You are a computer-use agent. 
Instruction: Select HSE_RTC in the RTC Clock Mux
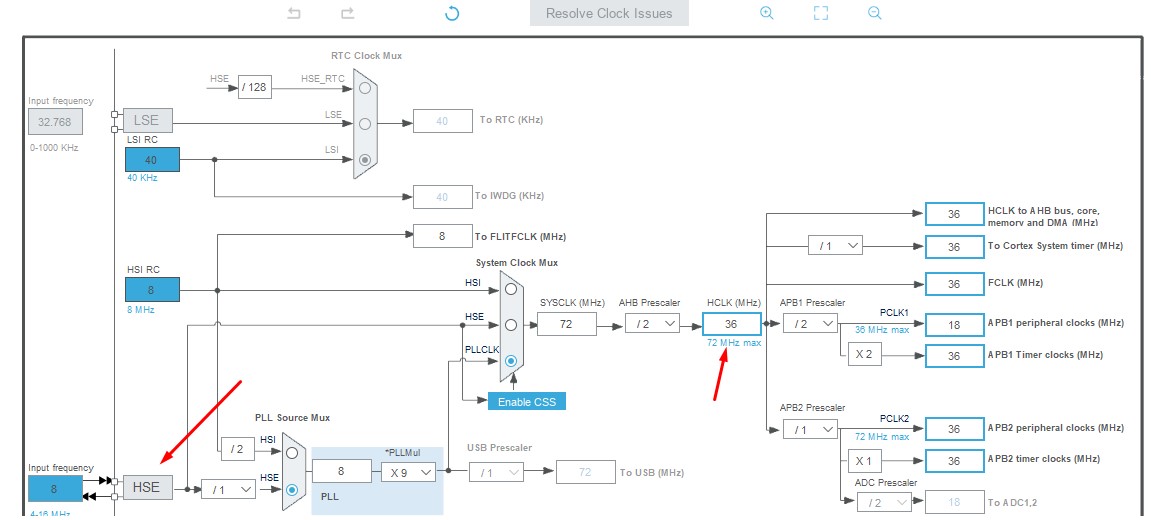pos(365,88)
